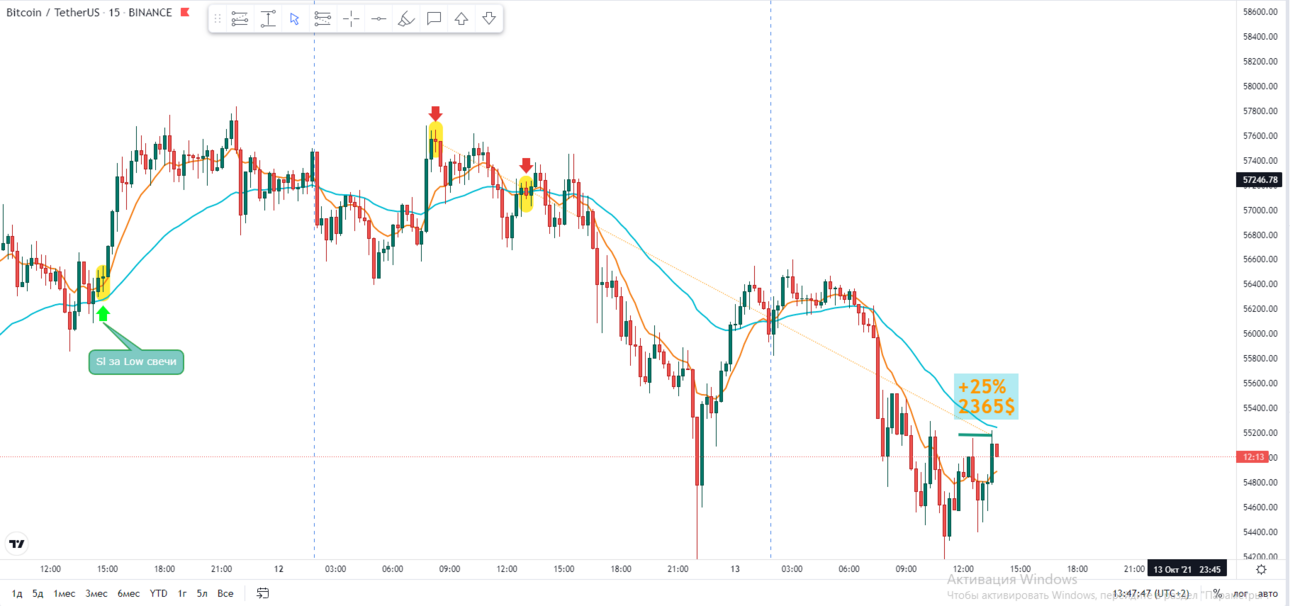Show all data with Все range
This screenshot has width=1290, height=606.
pos(225,593)
